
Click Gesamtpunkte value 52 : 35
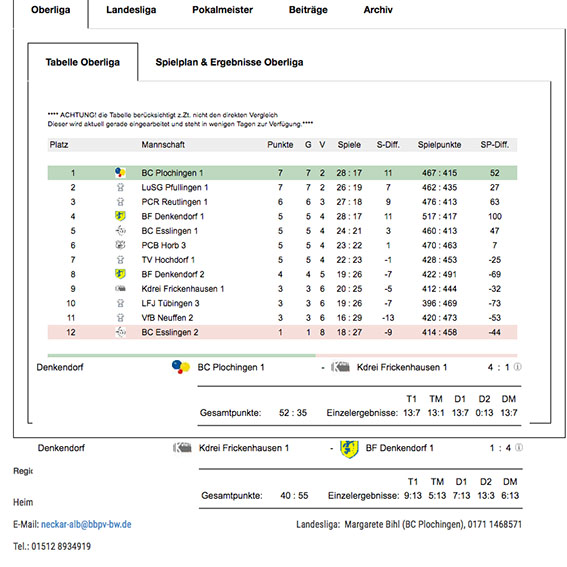tap(293, 413)
